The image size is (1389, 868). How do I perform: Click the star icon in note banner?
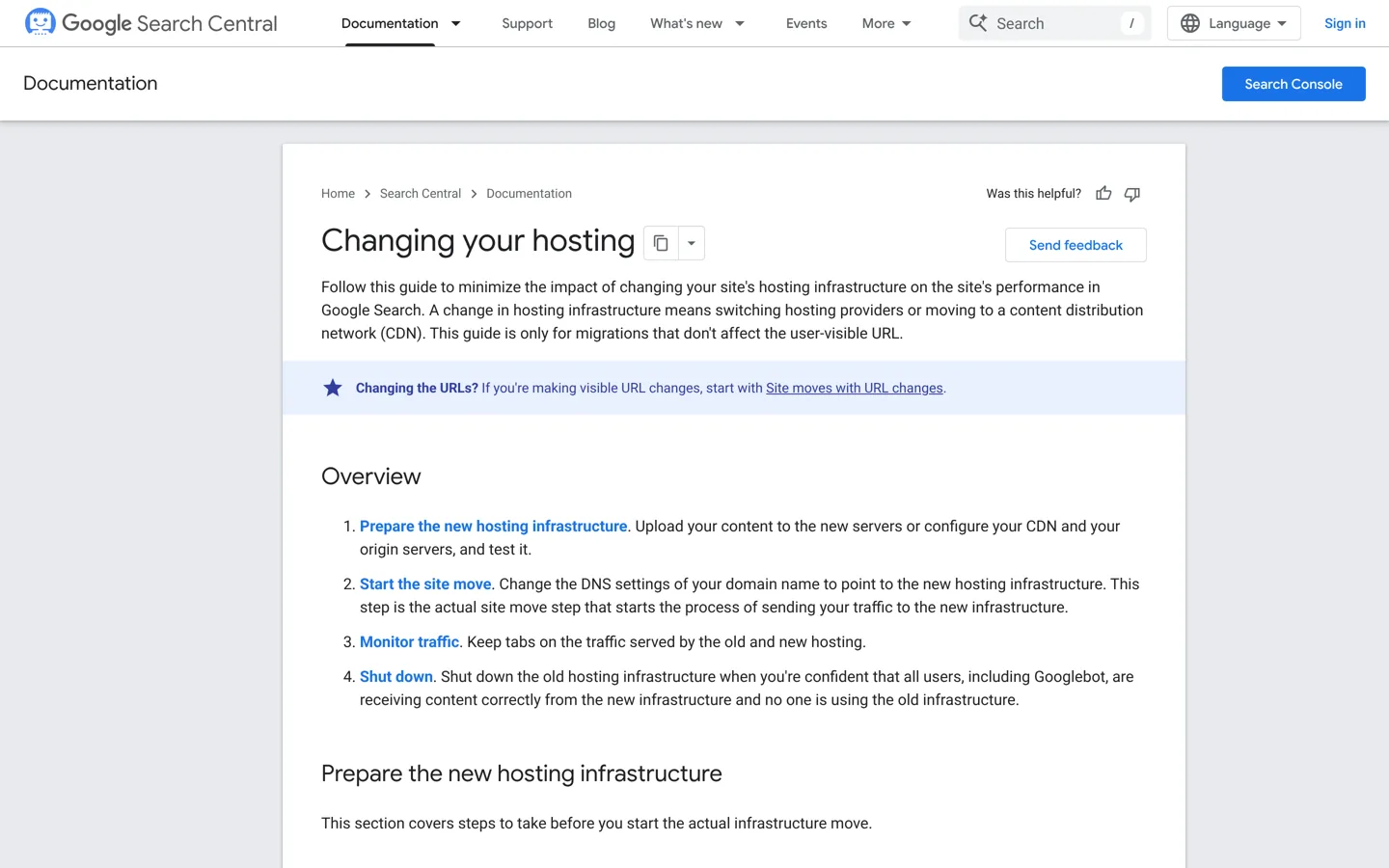(333, 388)
